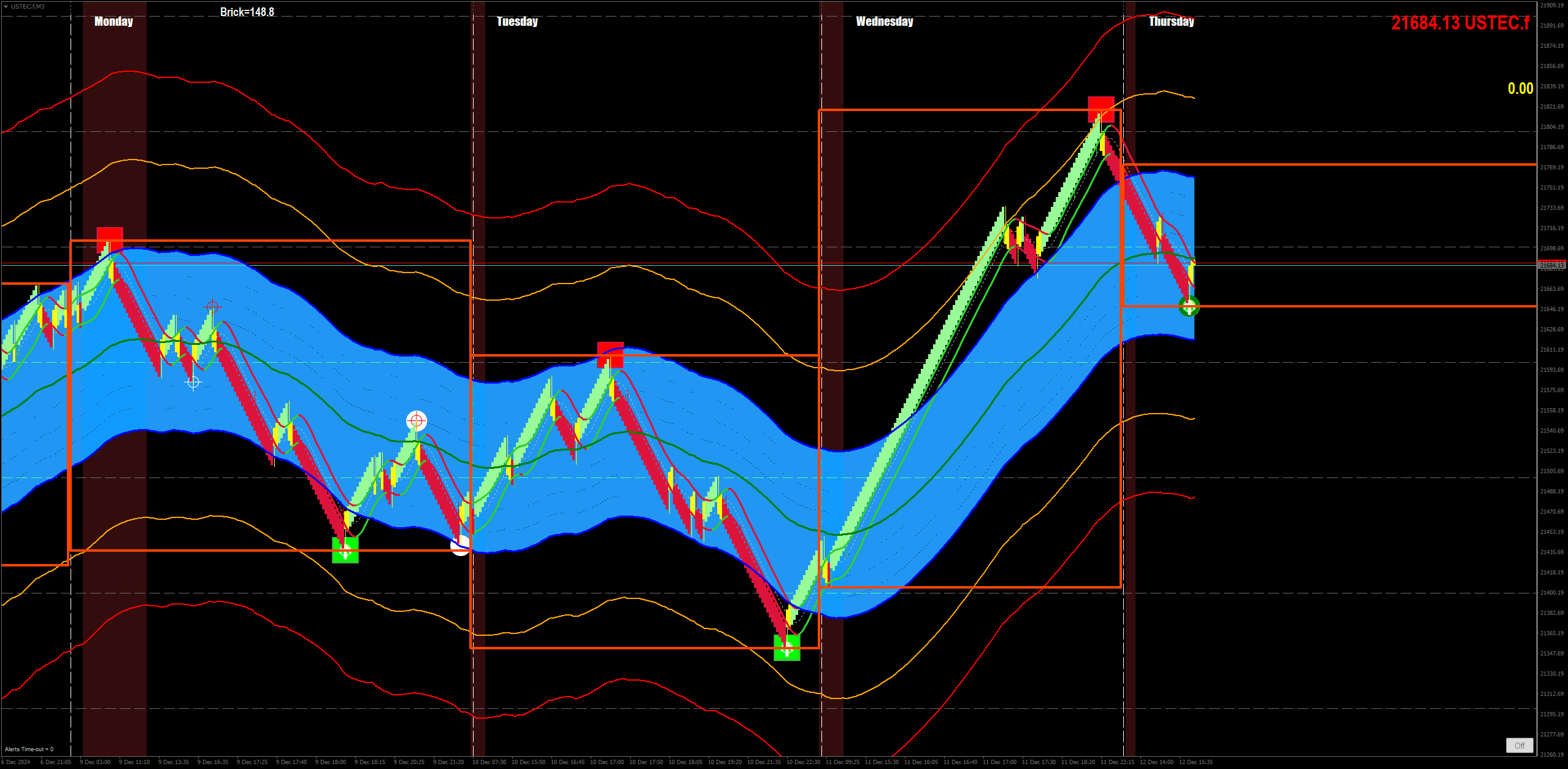
Task: Click the Thursday day label
Action: point(1171,21)
